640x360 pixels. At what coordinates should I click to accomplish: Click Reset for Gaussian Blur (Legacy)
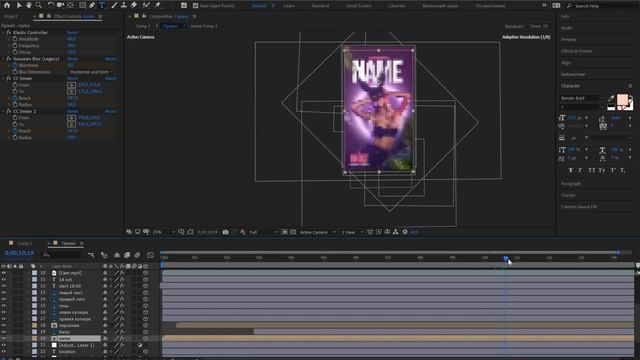(x=73, y=59)
